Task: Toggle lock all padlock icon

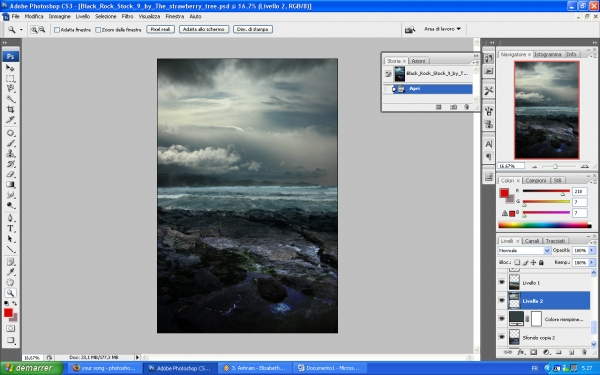Action: pyautogui.click(x=541, y=262)
